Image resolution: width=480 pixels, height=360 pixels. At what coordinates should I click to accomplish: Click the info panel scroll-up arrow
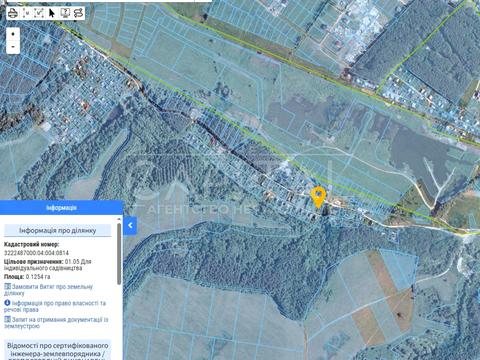coord(119,219)
